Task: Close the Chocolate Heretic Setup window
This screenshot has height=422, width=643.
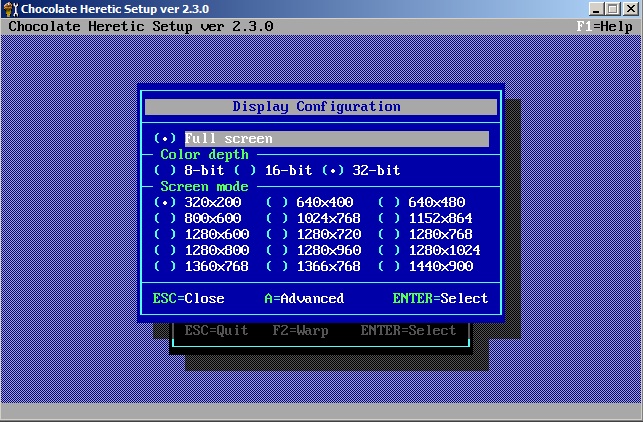Action: pos(631,9)
